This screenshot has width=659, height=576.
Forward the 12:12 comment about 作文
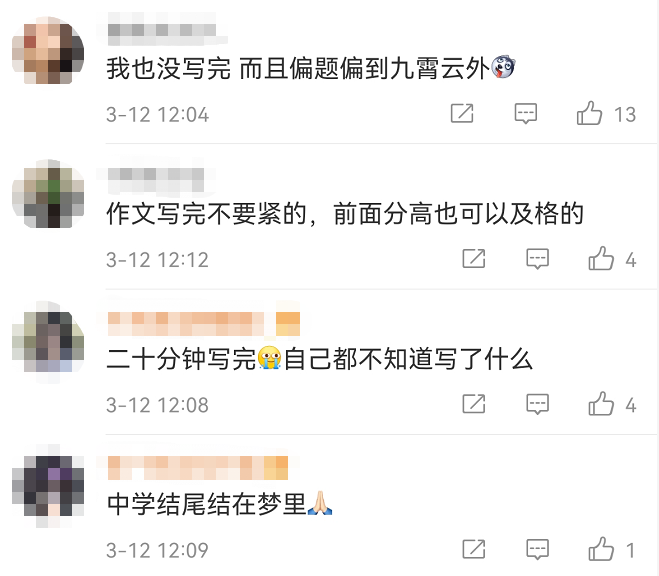click(x=474, y=258)
